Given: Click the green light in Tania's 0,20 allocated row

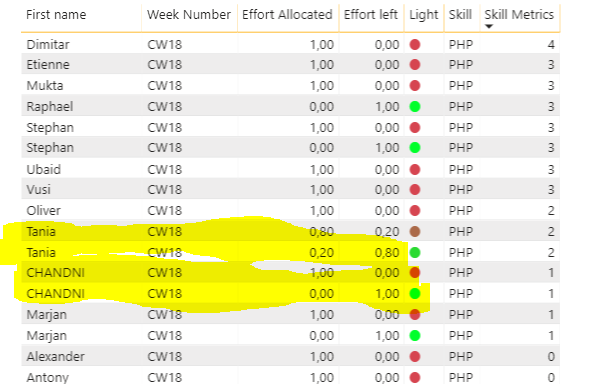Looking at the screenshot, I should pos(415,252).
